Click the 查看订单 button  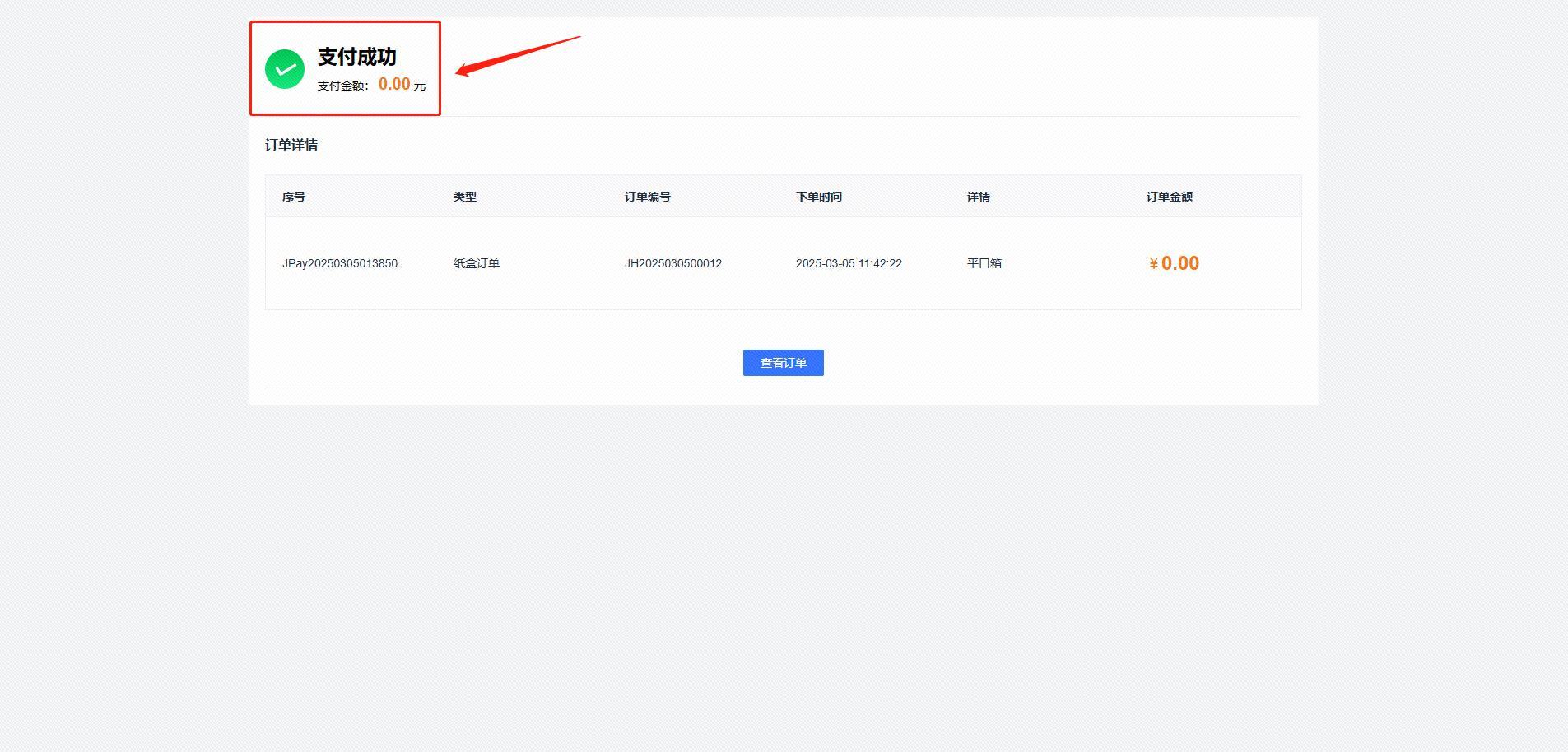(783, 363)
